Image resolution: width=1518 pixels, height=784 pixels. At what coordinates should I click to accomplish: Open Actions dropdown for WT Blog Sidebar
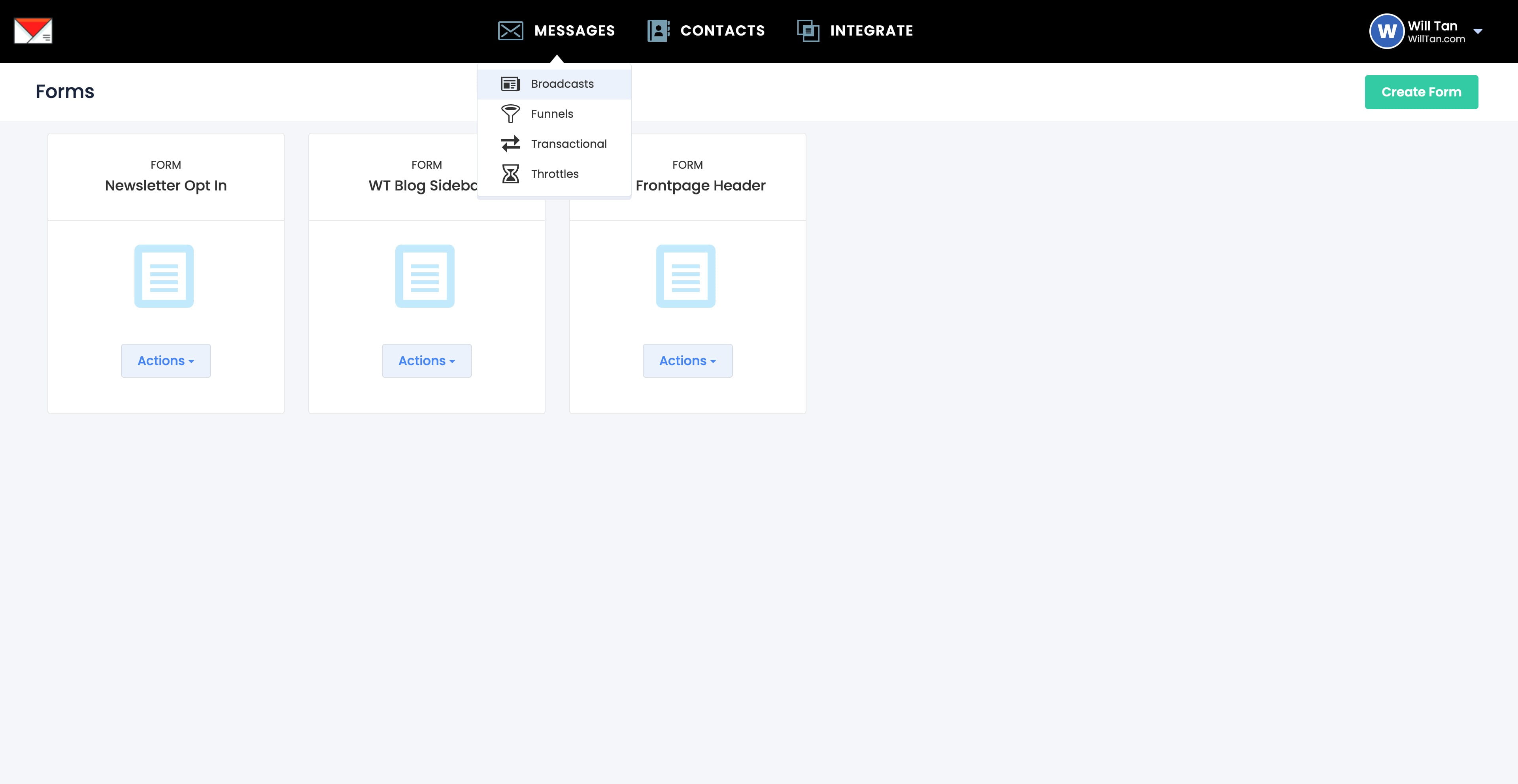tap(427, 360)
